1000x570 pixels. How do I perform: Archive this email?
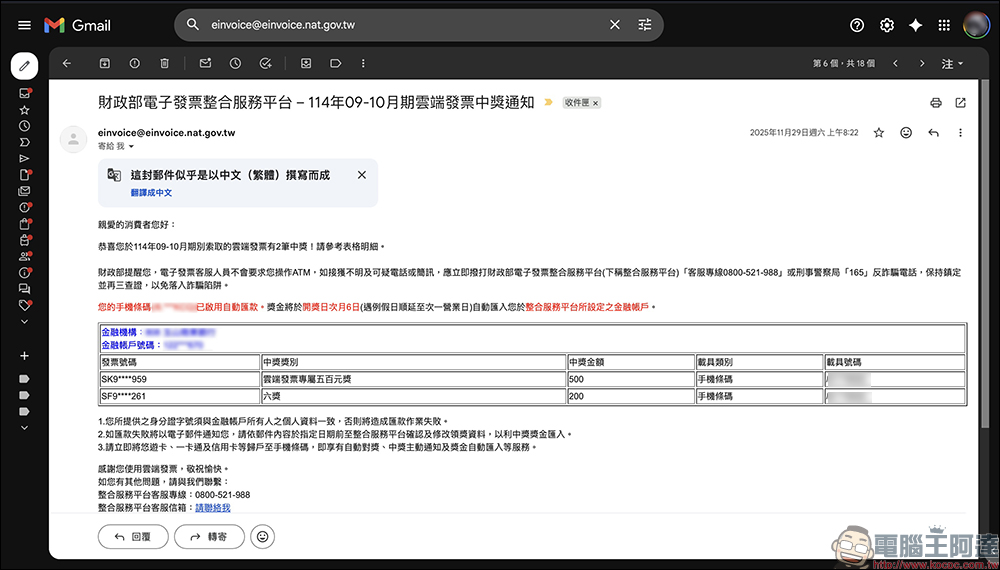point(105,63)
